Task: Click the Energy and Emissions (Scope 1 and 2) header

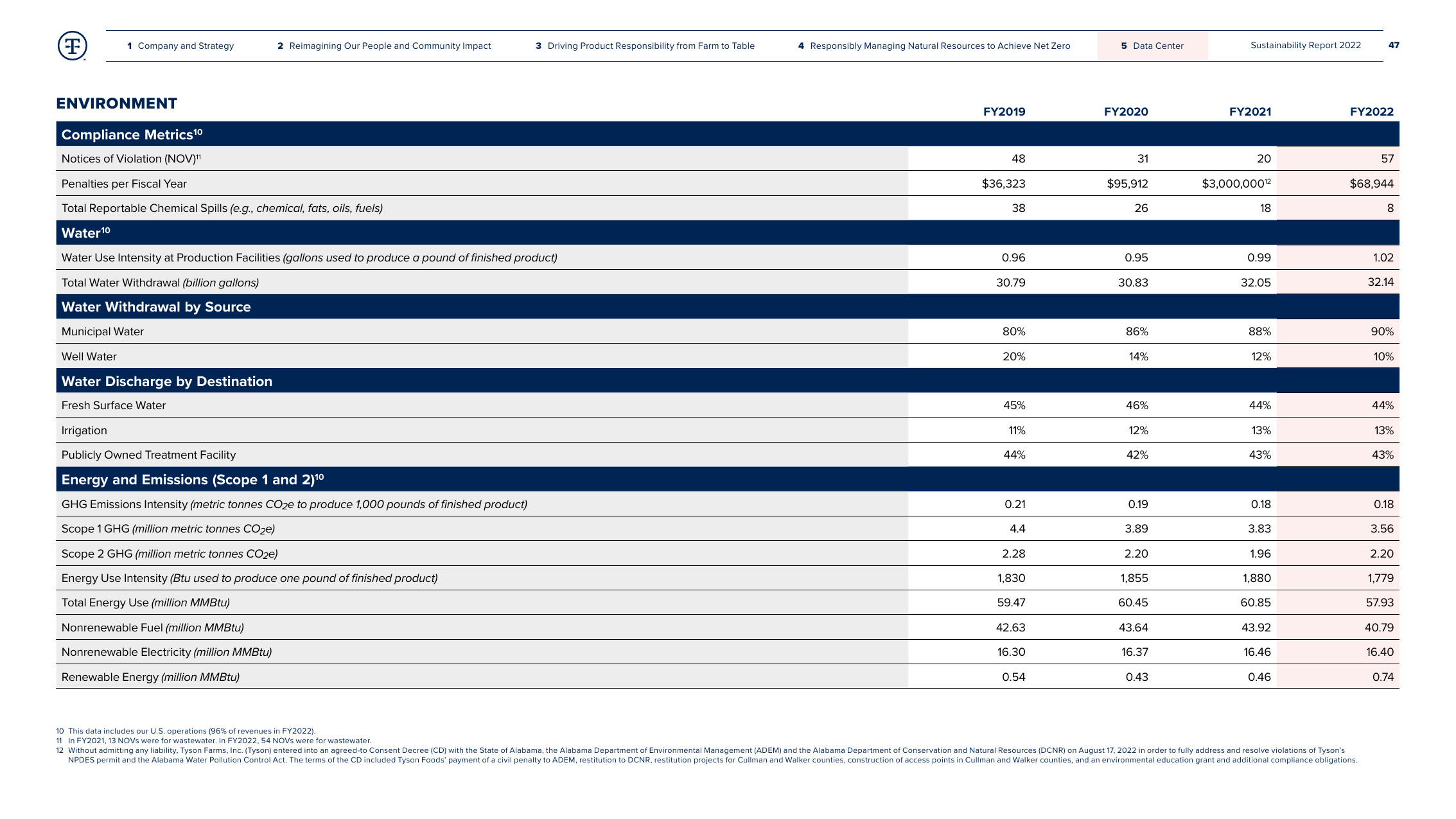Action: coord(728,479)
